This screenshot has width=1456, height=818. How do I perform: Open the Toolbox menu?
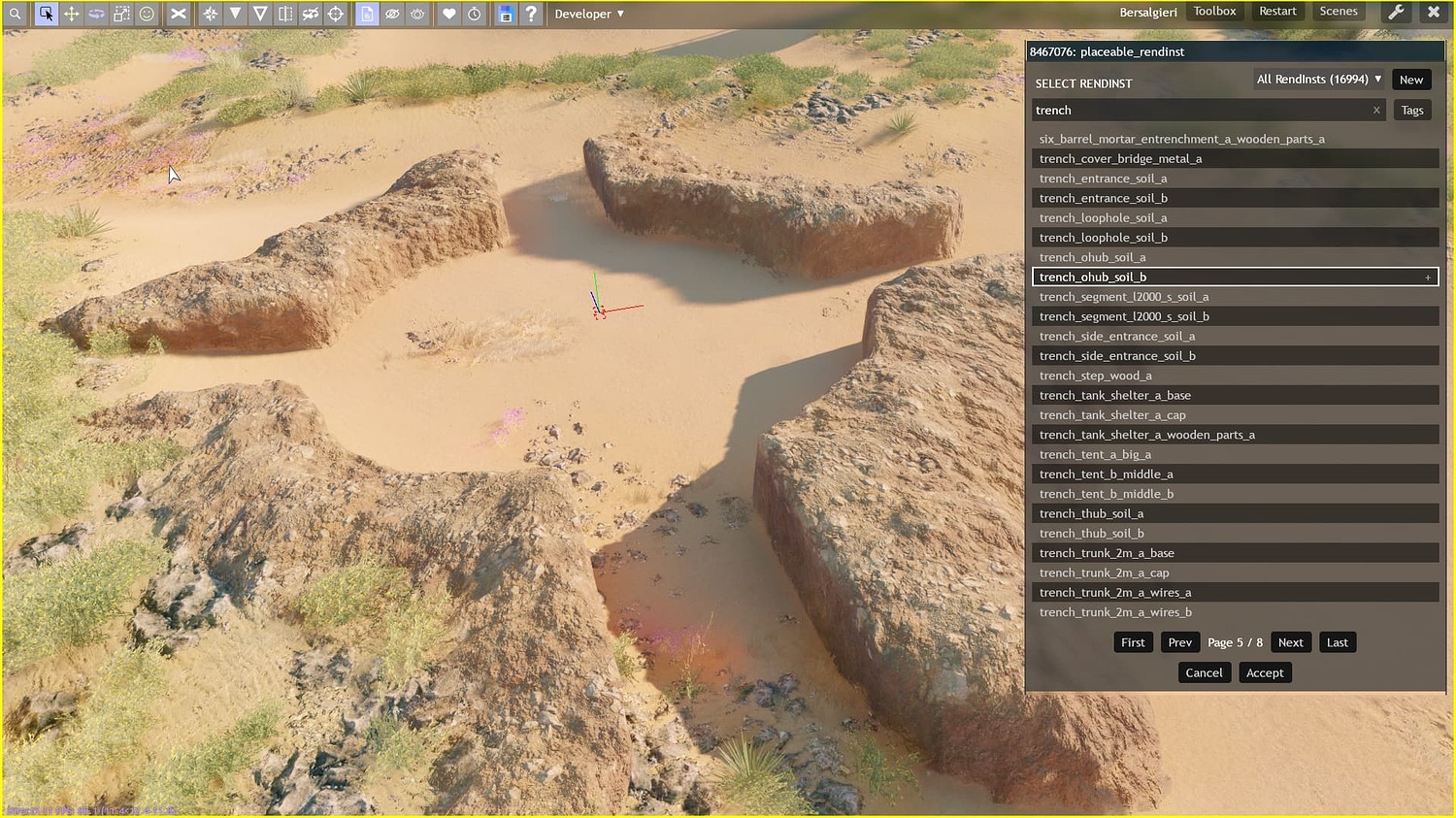(x=1214, y=11)
